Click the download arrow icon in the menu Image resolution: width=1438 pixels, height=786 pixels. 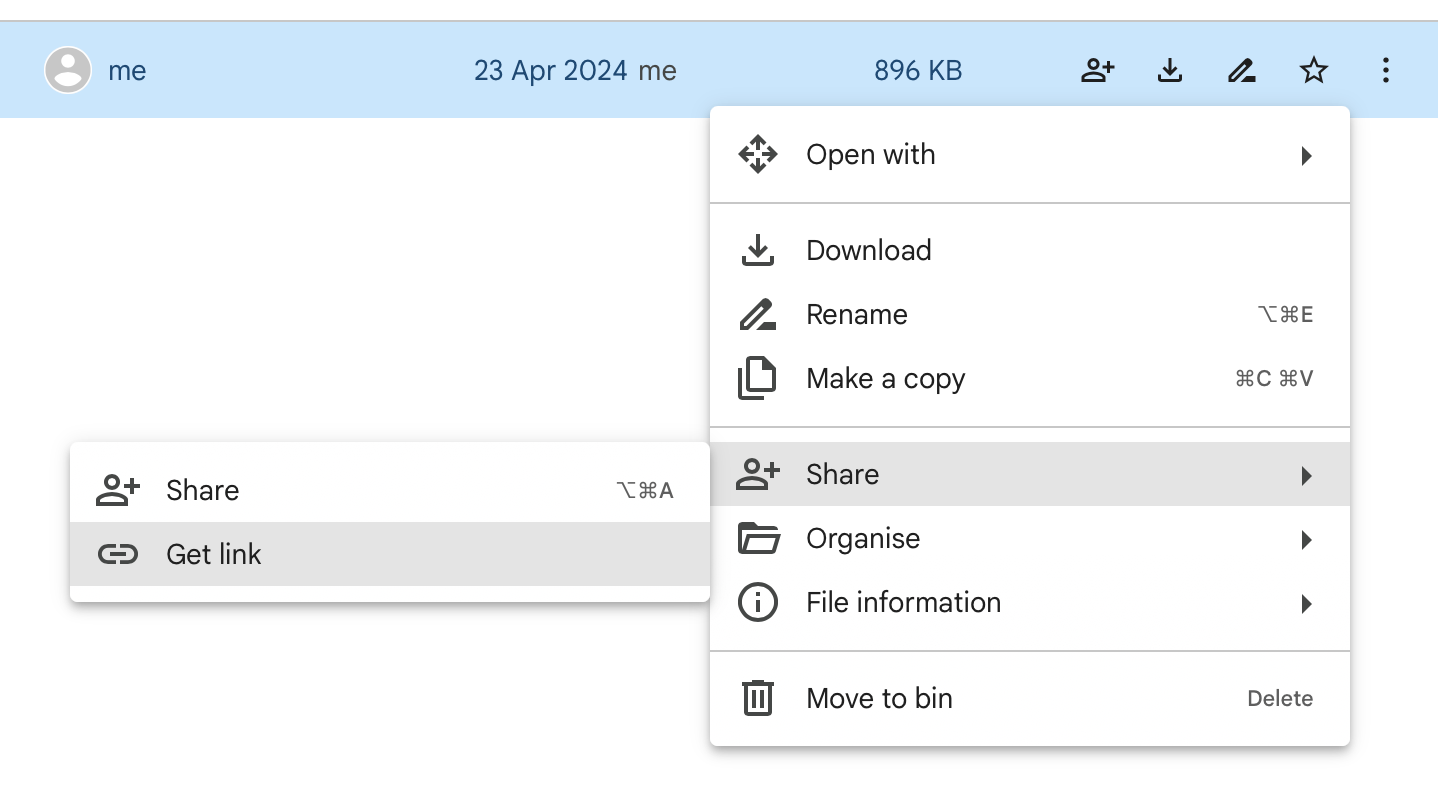click(757, 250)
